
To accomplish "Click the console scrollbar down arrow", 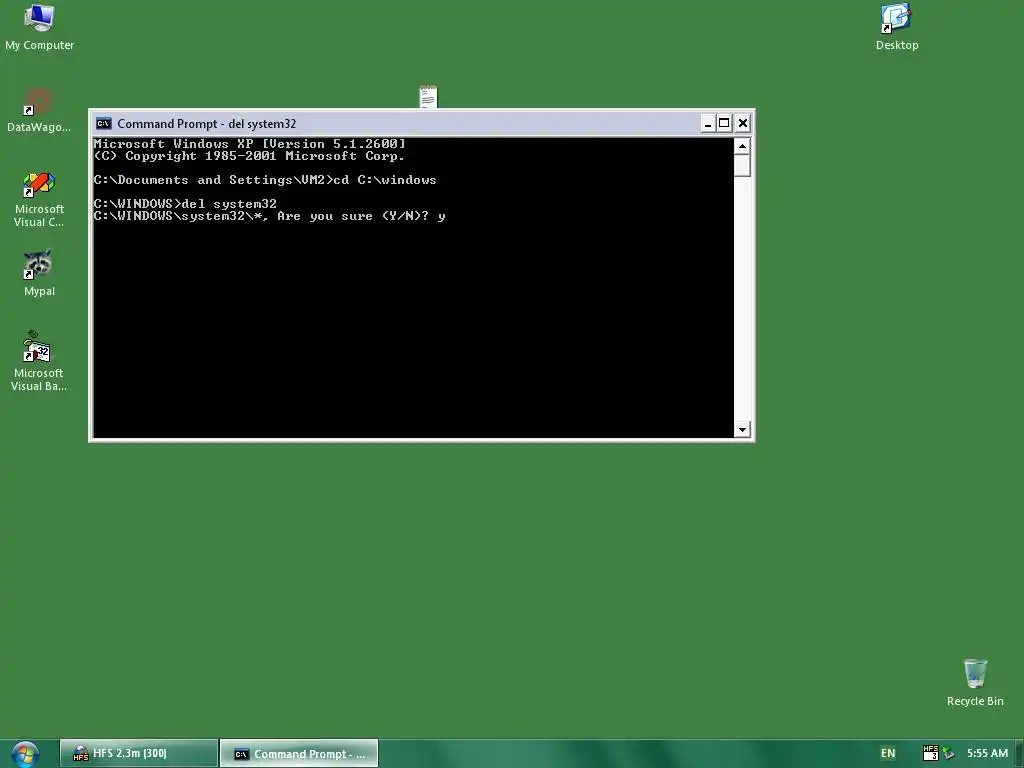I will pyautogui.click(x=742, y=430).
